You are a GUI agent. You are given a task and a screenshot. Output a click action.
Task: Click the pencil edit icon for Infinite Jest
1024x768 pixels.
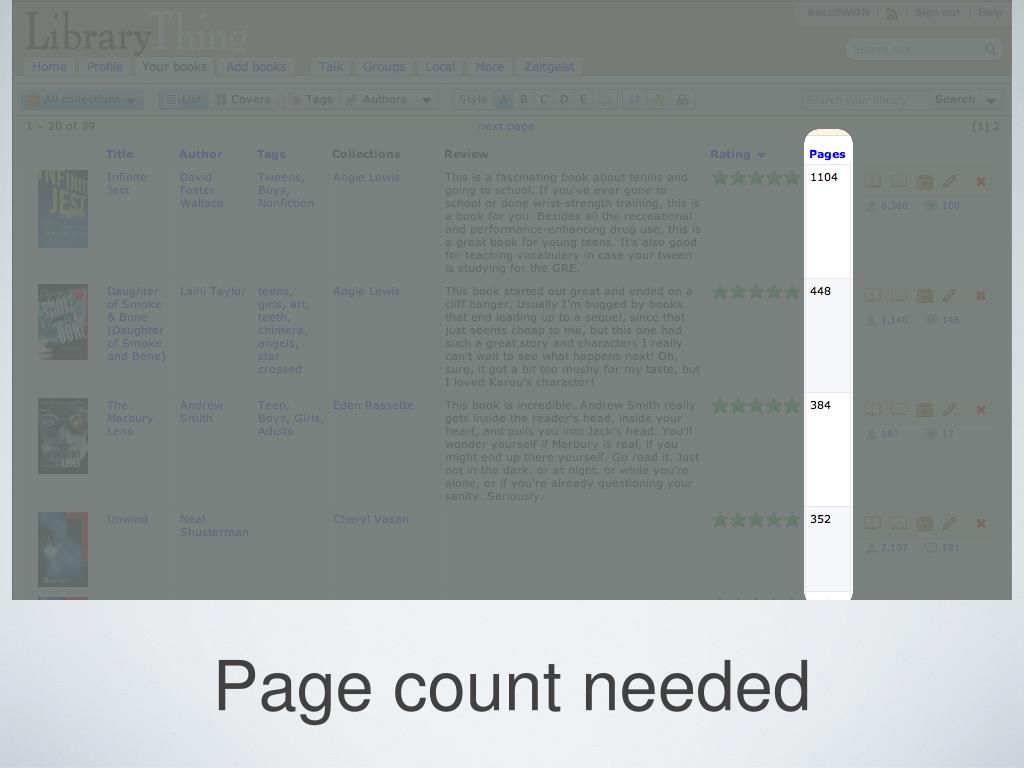point(949,182)
